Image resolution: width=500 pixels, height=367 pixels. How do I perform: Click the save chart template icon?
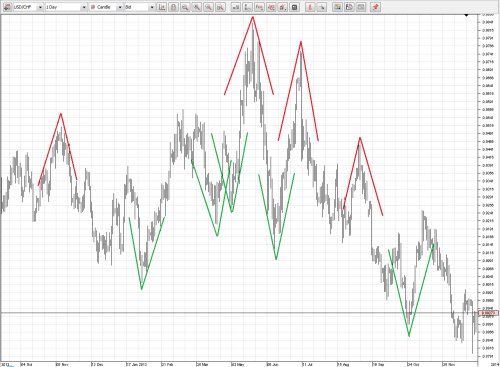click(349, 7)
